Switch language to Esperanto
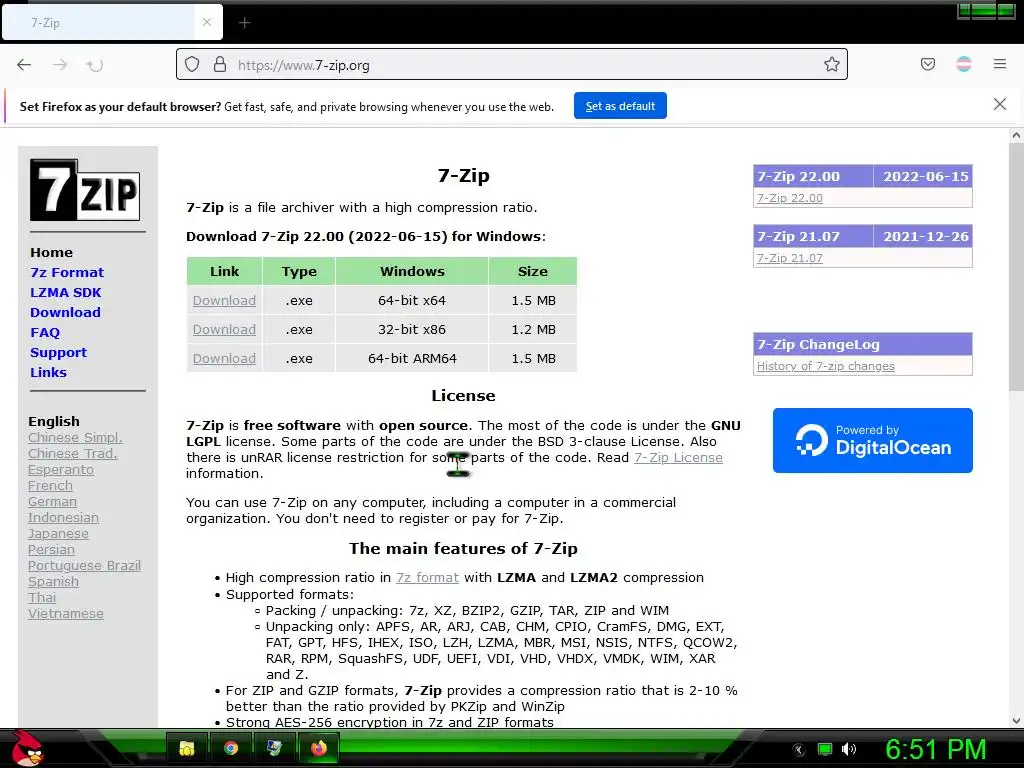This screenshot has height=768, width=1024. pyautogui.click(x=61, y=470)
